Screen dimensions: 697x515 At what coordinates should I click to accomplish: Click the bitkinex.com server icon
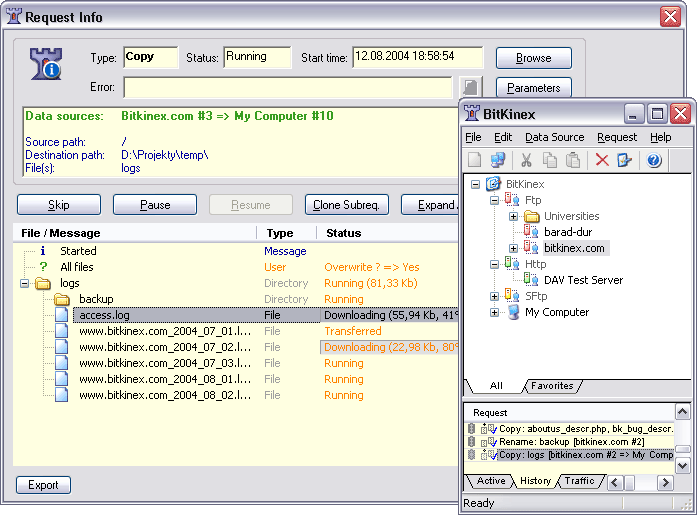[x=531, y=248]
